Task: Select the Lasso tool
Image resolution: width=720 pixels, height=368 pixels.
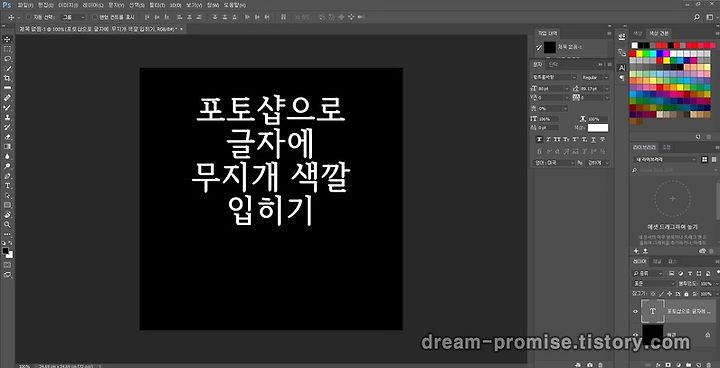Action: [x=7, y=59]
